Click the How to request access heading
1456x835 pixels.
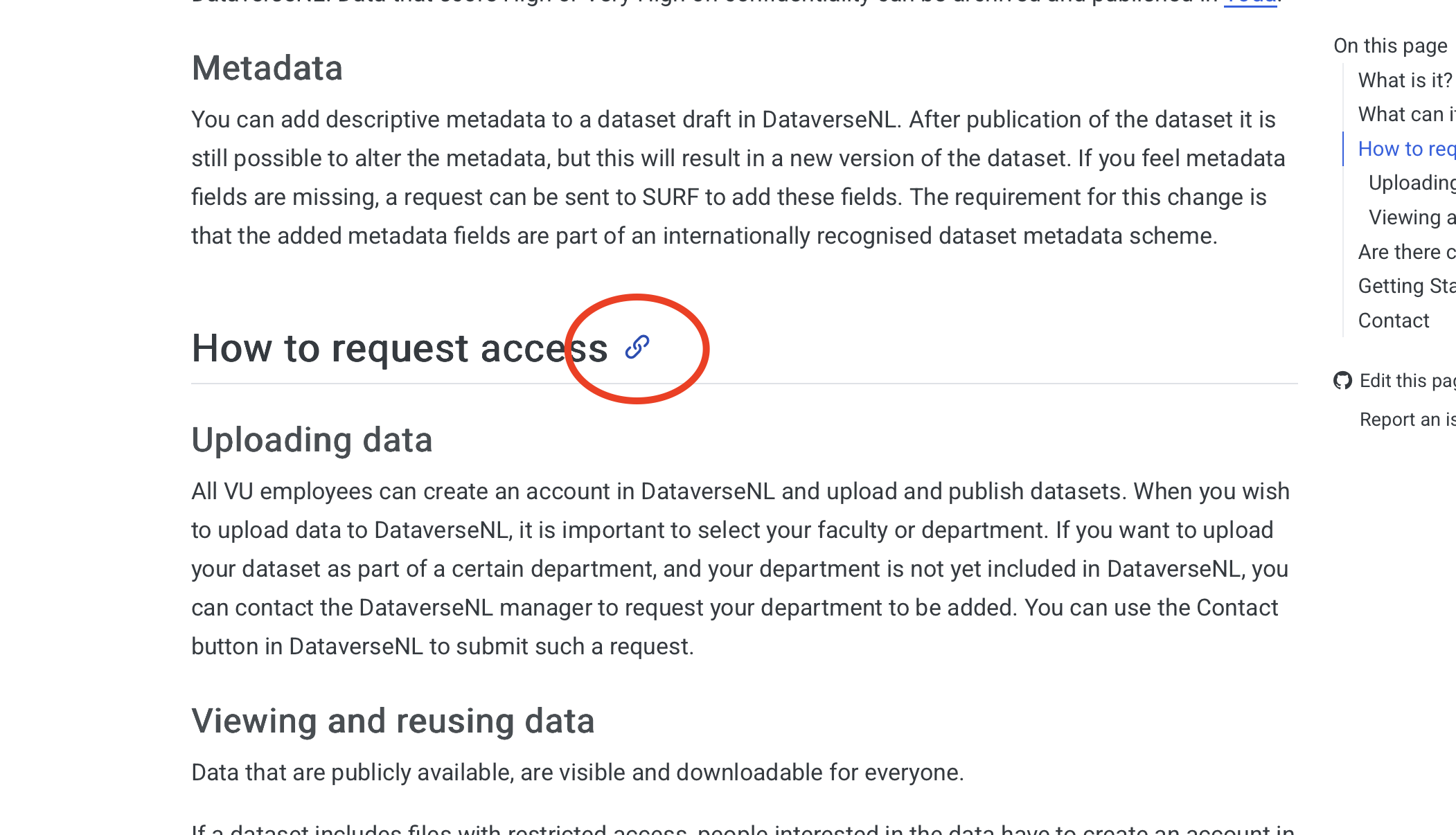point(400,348)
